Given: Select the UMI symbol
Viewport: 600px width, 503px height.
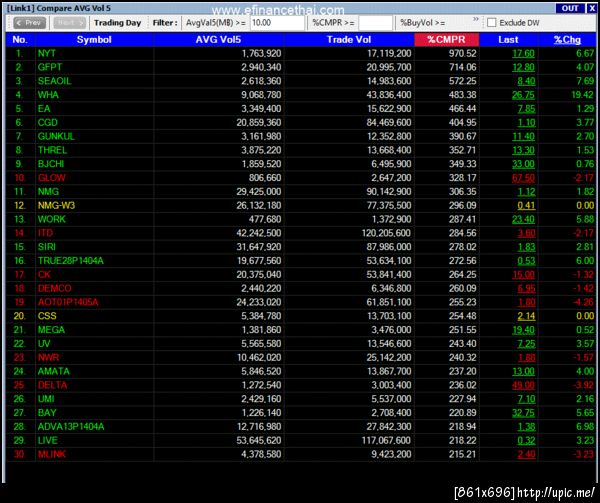Looking at the screenshot, I should 46,399.
